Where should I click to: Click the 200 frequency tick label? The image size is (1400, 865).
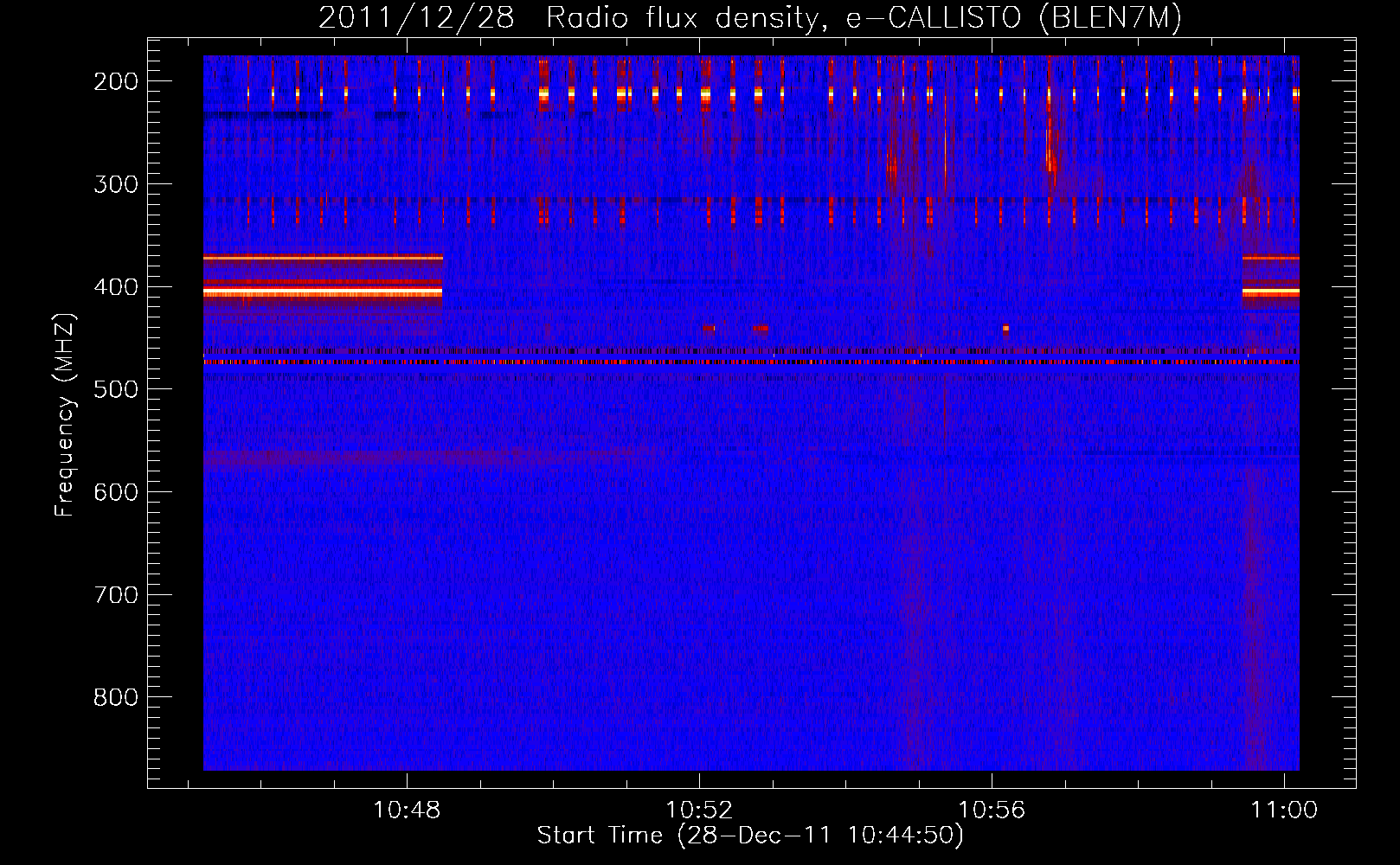[x=116, y=81]
